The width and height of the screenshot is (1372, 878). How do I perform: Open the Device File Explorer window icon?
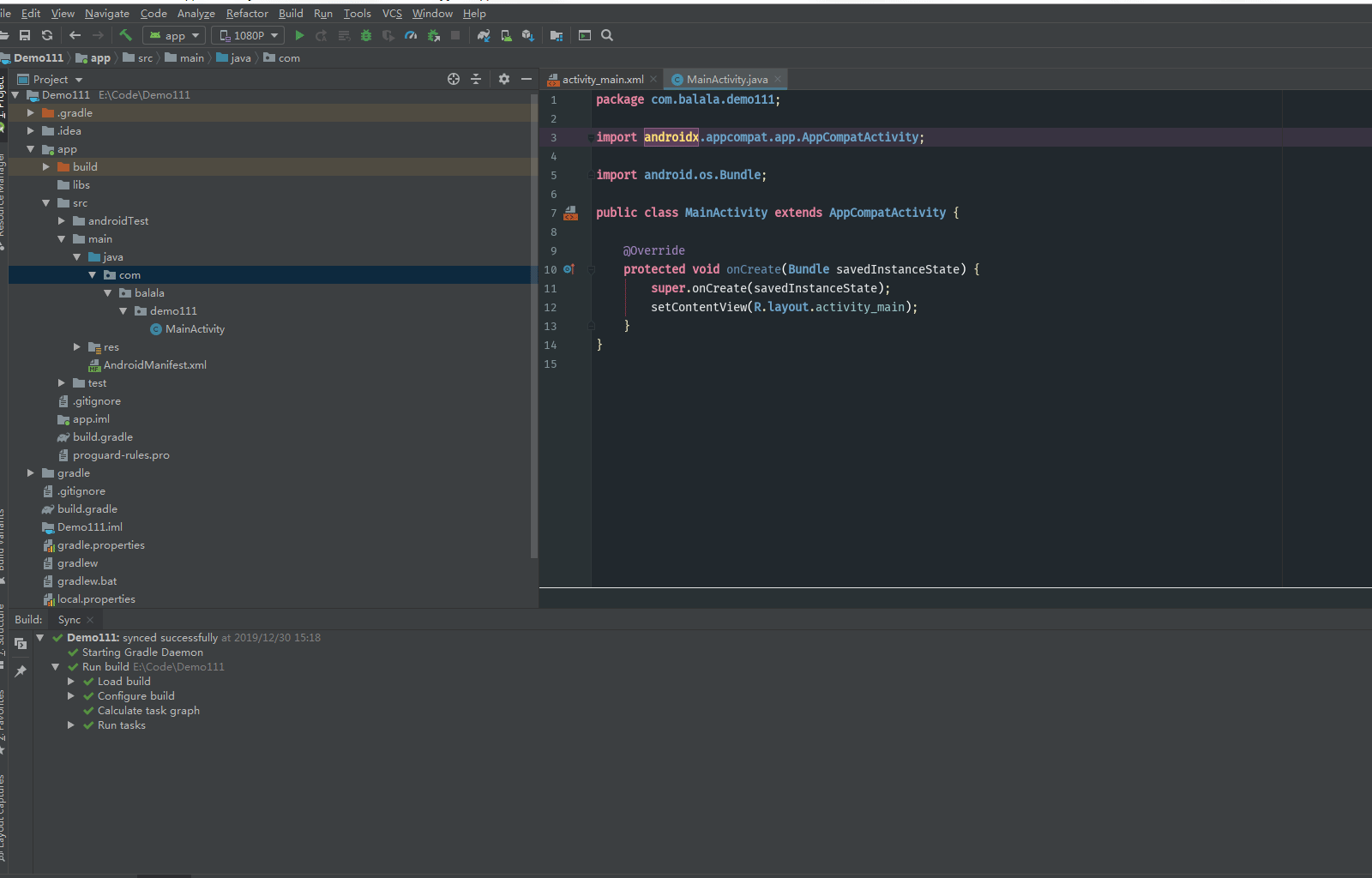pyautogui.click(x=585, y=35)
